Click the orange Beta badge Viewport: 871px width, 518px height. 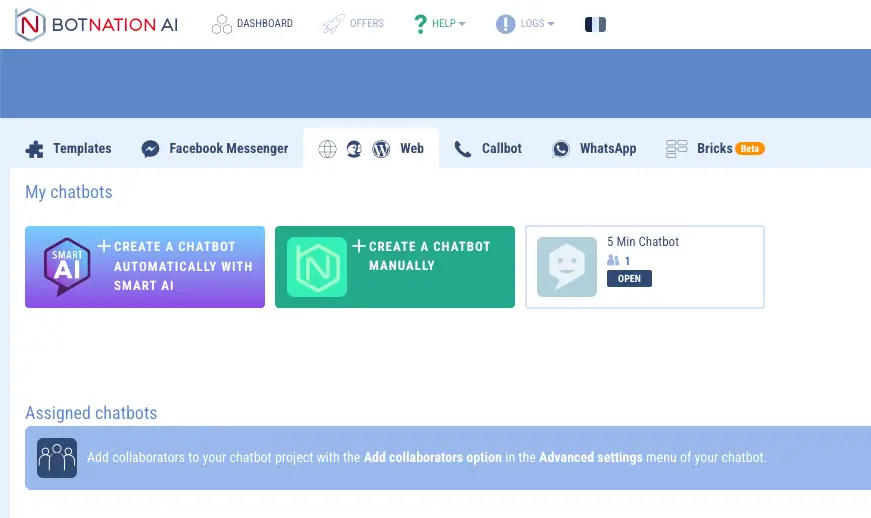click(x=750, y=149)
